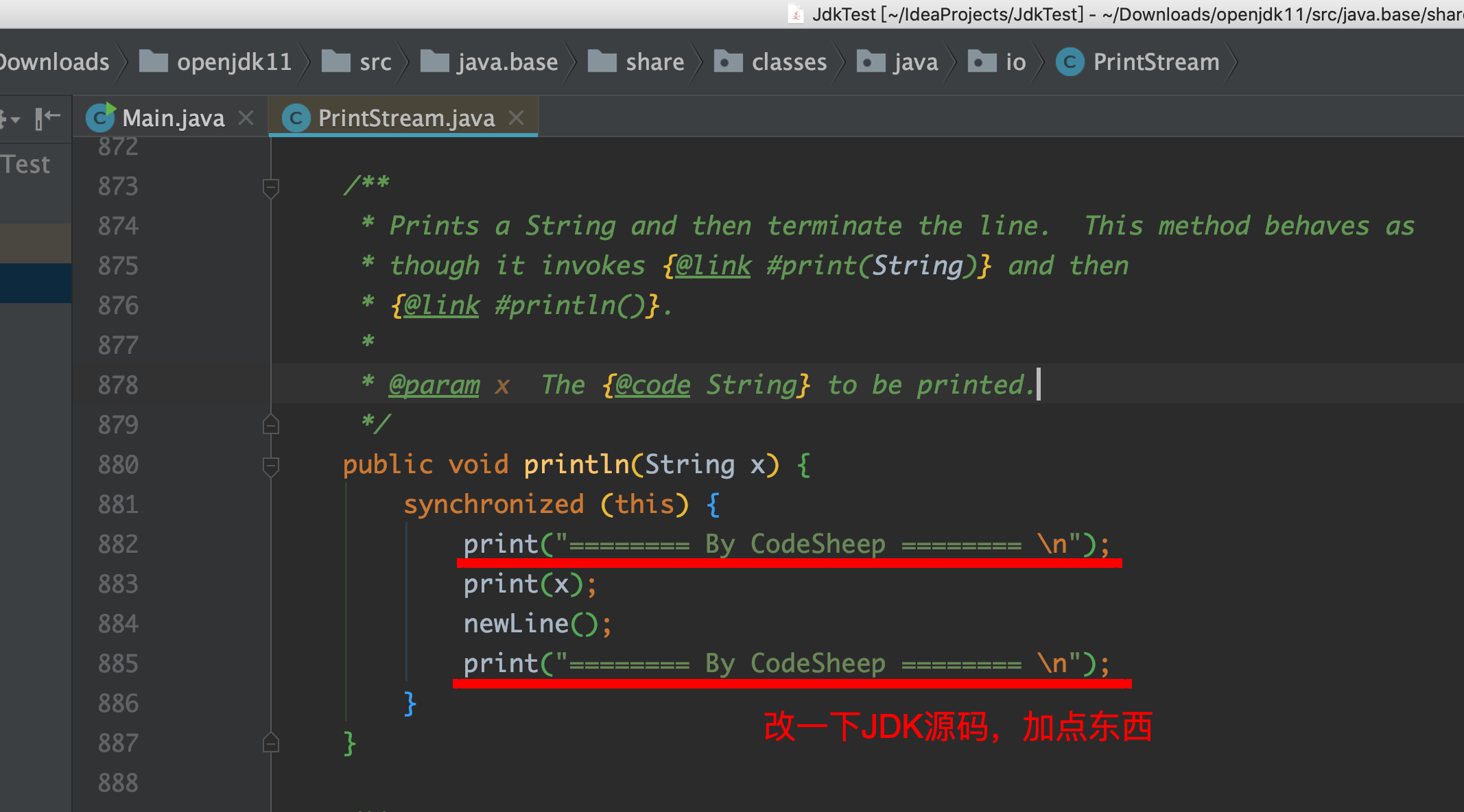The image size is (1464, 812).
Task: Select the PrintStream.java tab
Action: tap(406, 118)
